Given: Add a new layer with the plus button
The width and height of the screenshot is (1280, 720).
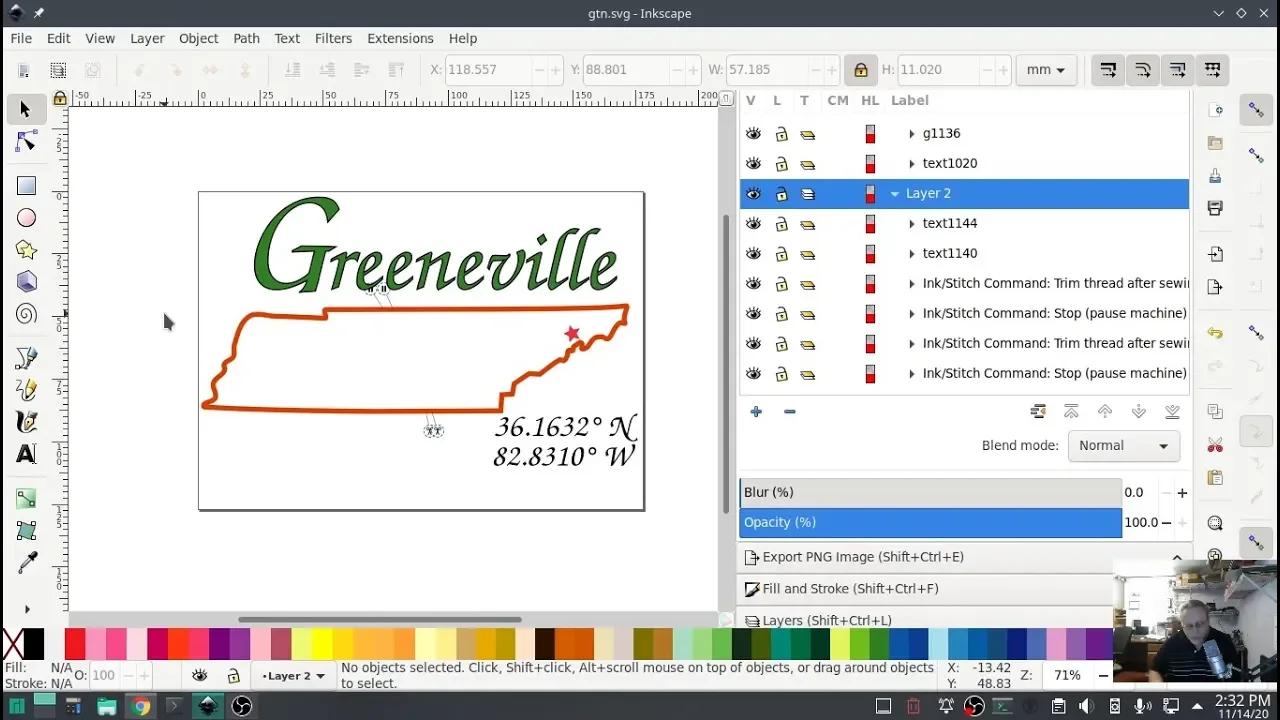Looking at the screenshot, I should tap(756, 411).
